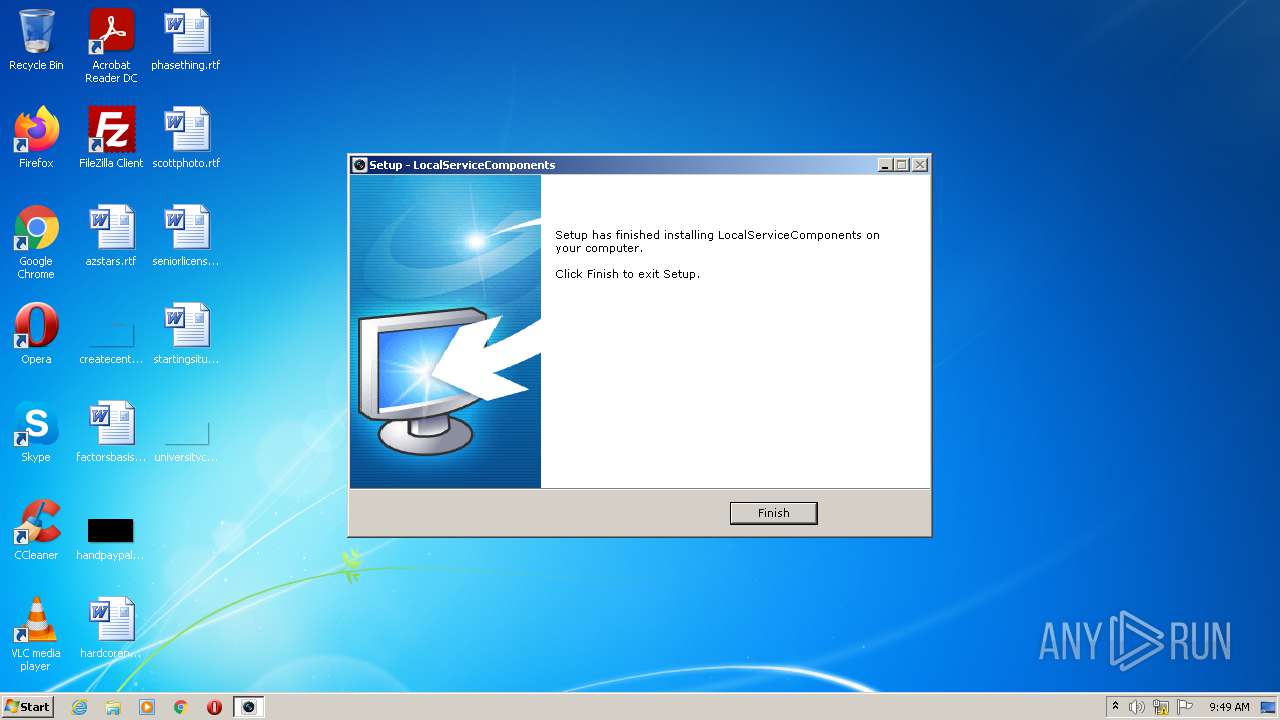
Task: Open the Windows Start menu
Action: (28, 707)
